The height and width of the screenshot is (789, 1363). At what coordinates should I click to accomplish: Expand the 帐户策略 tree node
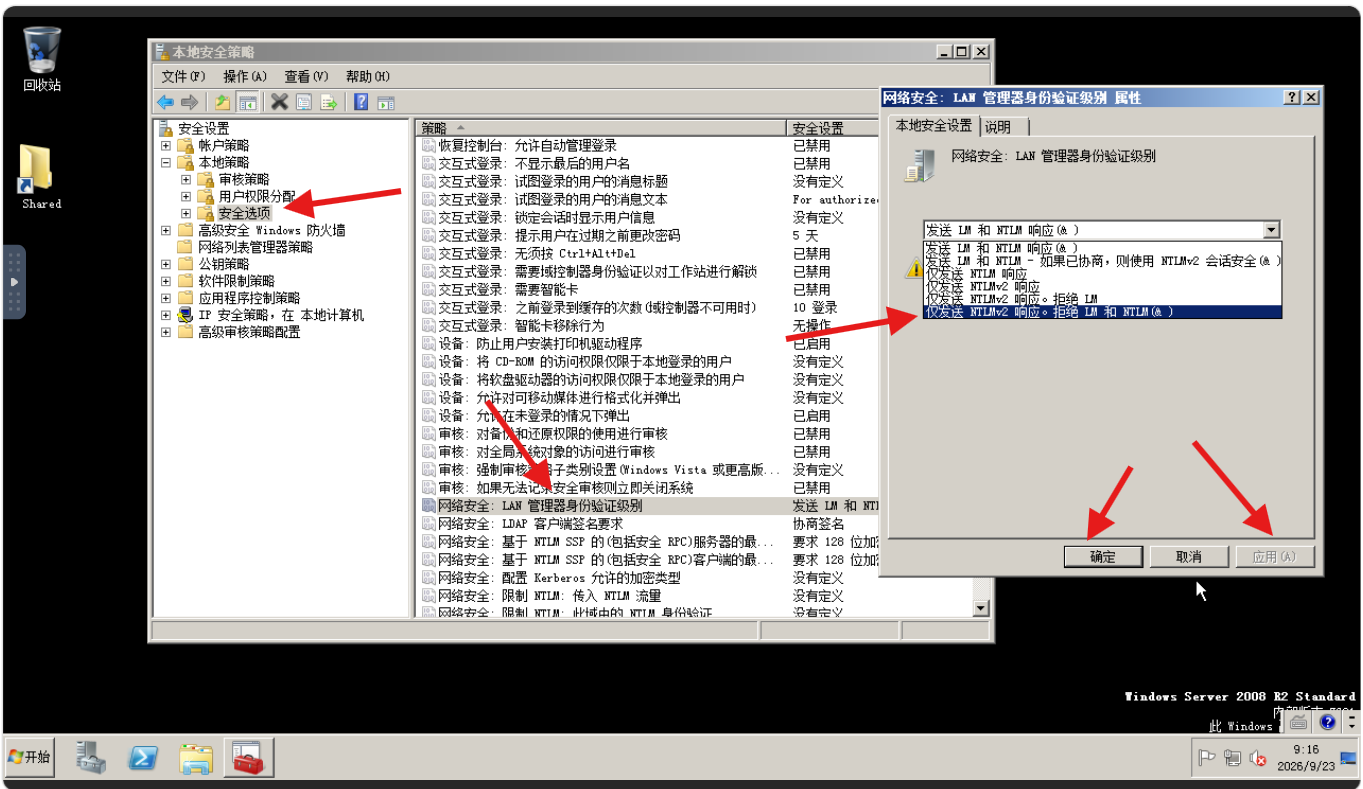click(166, 146)
